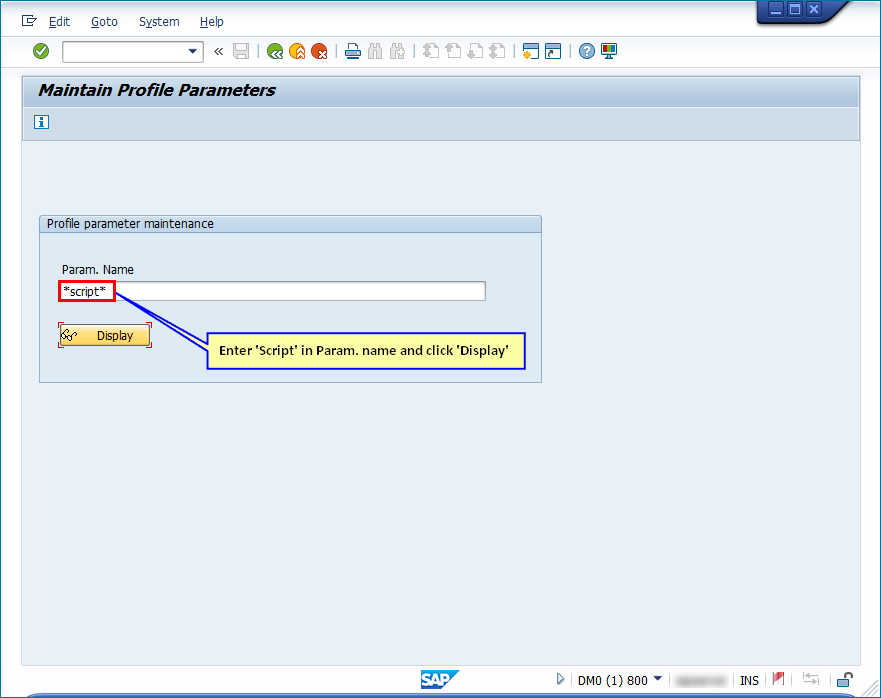The width and height of the screenshot is (881, 698).
Task: Create a new SAP session with the sessions icon
Action: (530, 51)
